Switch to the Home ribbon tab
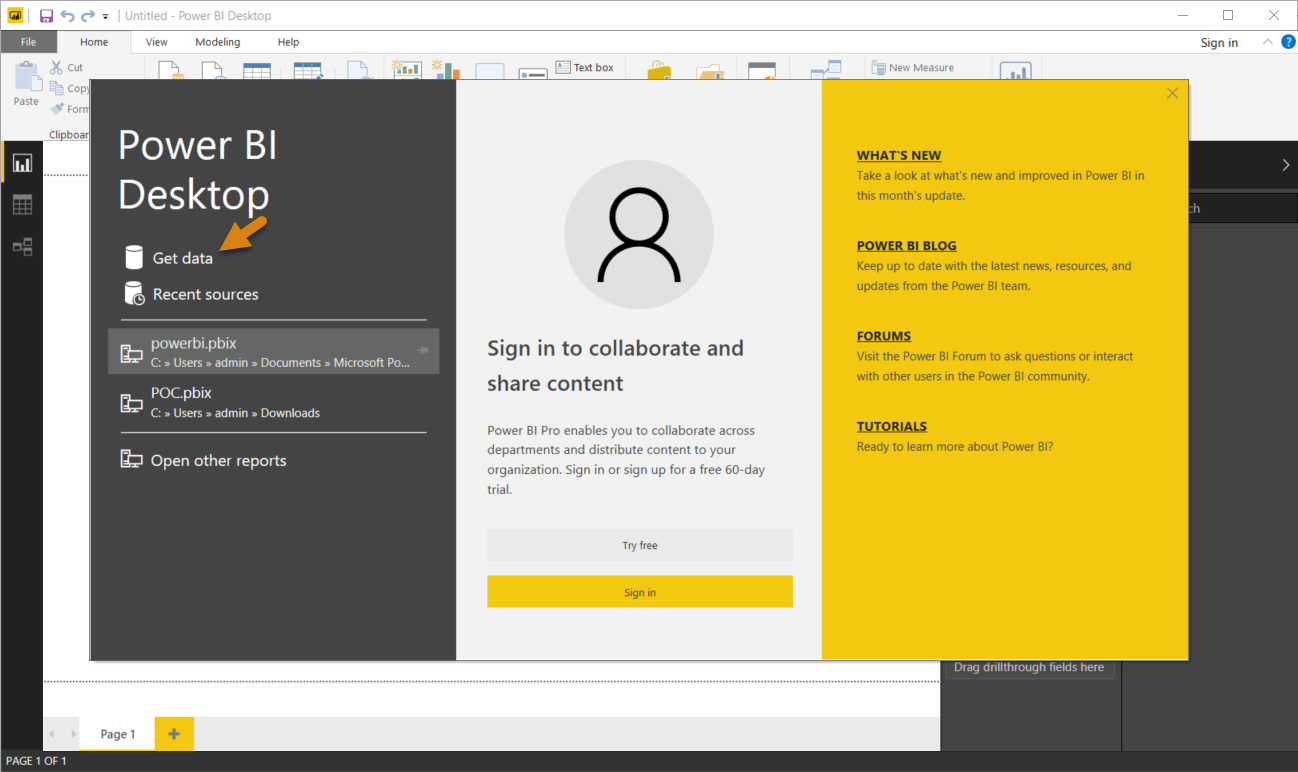The height and width of the screenshot is (772, 1298). coord(94,42)
